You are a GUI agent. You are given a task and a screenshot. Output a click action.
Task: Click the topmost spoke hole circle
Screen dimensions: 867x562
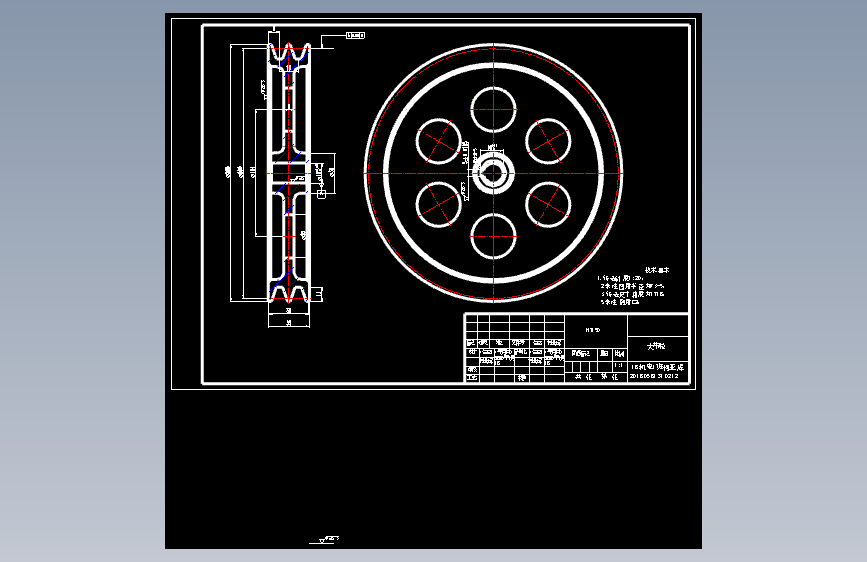point(493,110)
